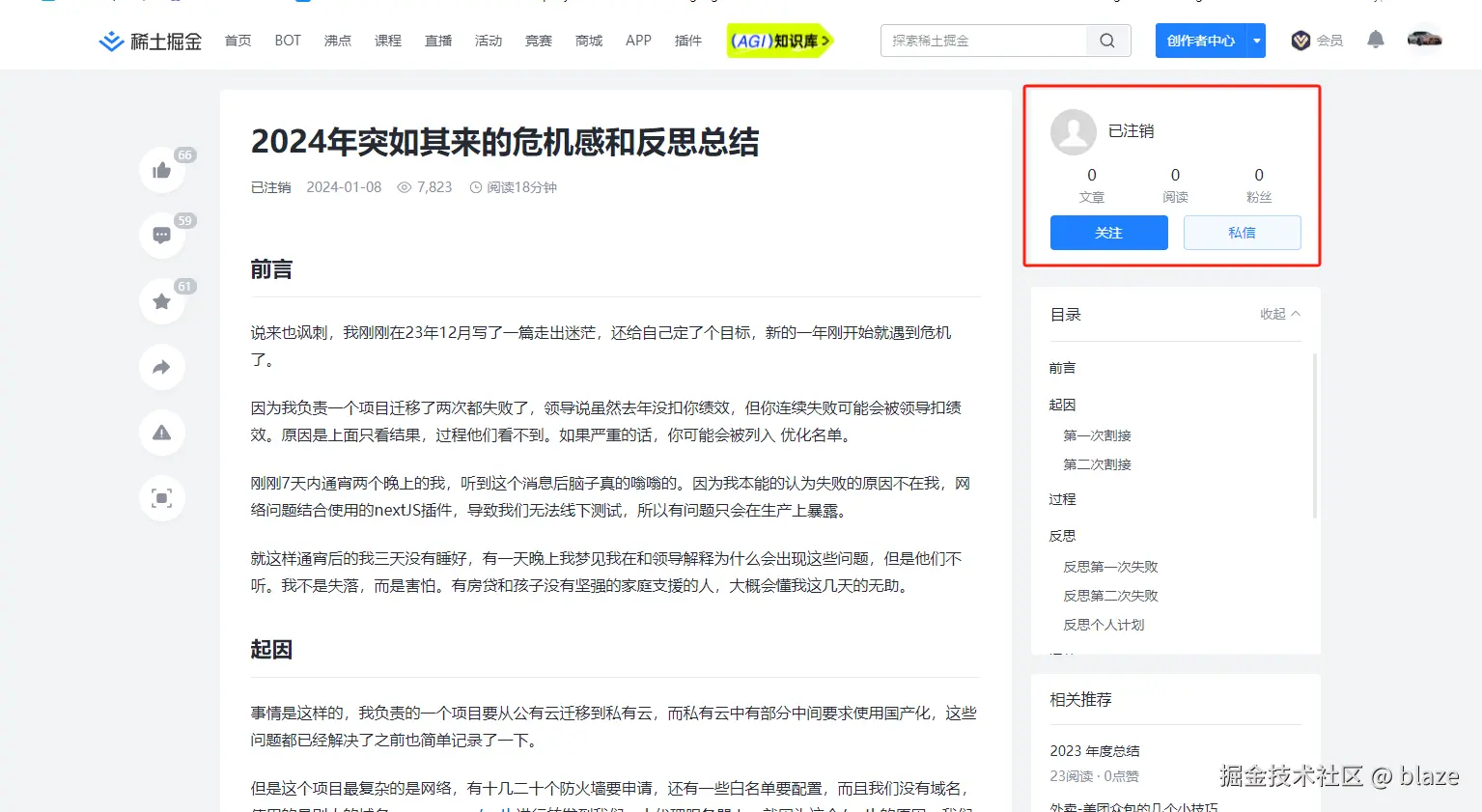The height and width of the screenshot is (812, 1482).
Task: Follow the author with the 关注 button
Action: 1107,232
